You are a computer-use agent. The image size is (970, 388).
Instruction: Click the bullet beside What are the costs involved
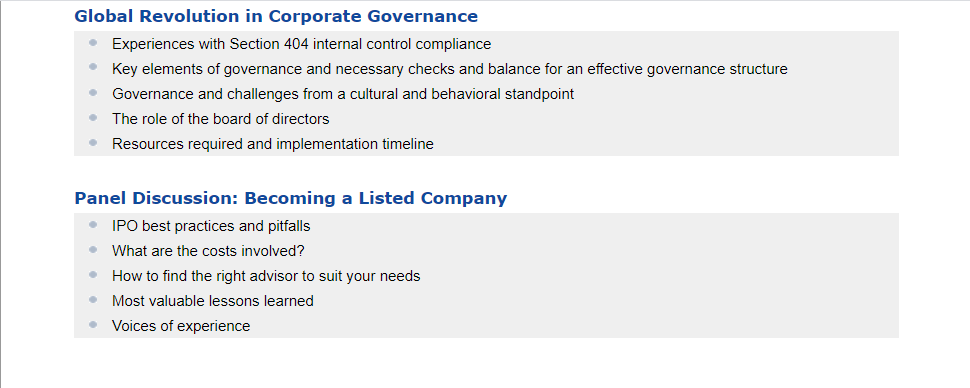(93, 249)
